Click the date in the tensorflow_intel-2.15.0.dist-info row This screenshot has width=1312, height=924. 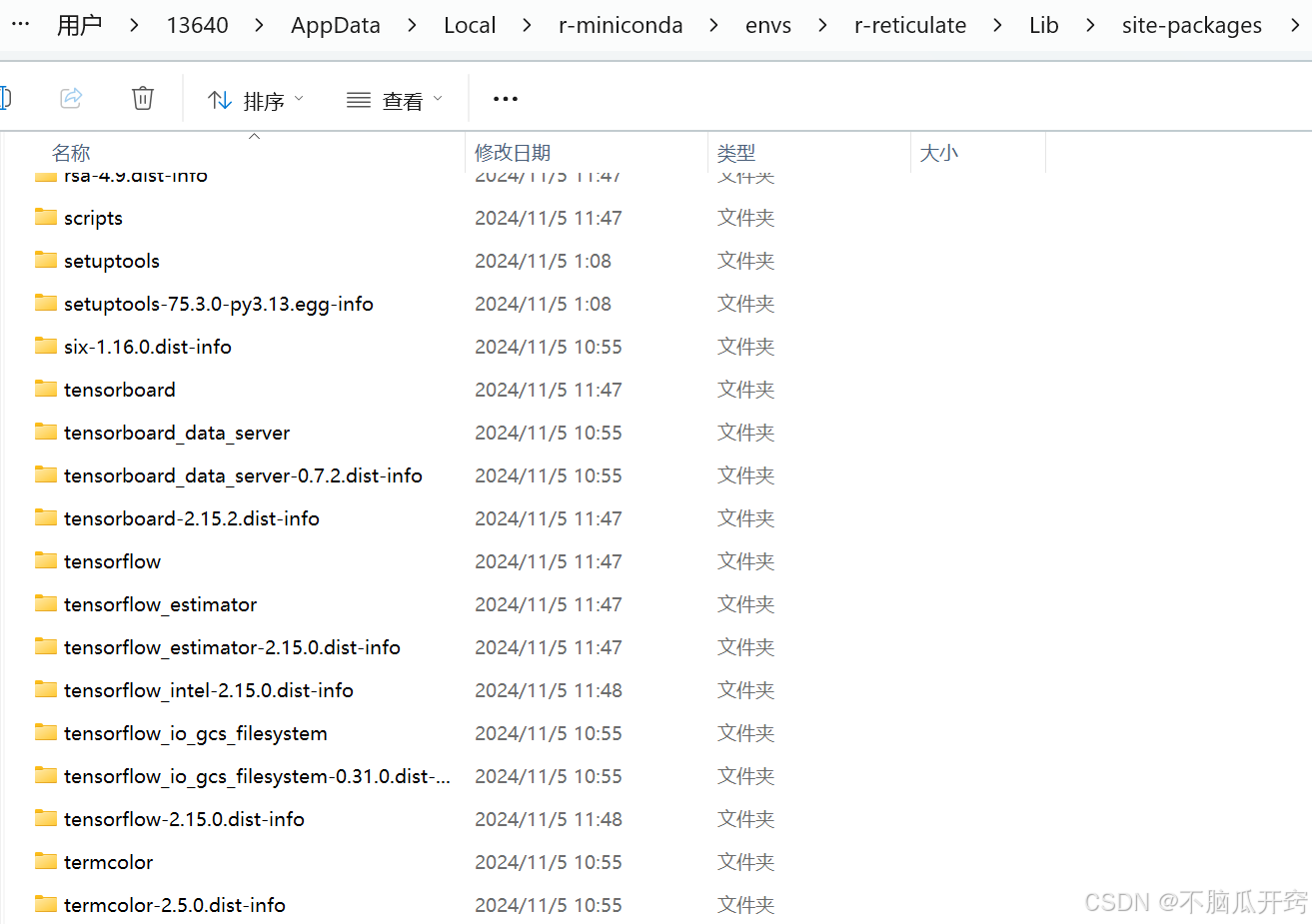coord(549,690)
